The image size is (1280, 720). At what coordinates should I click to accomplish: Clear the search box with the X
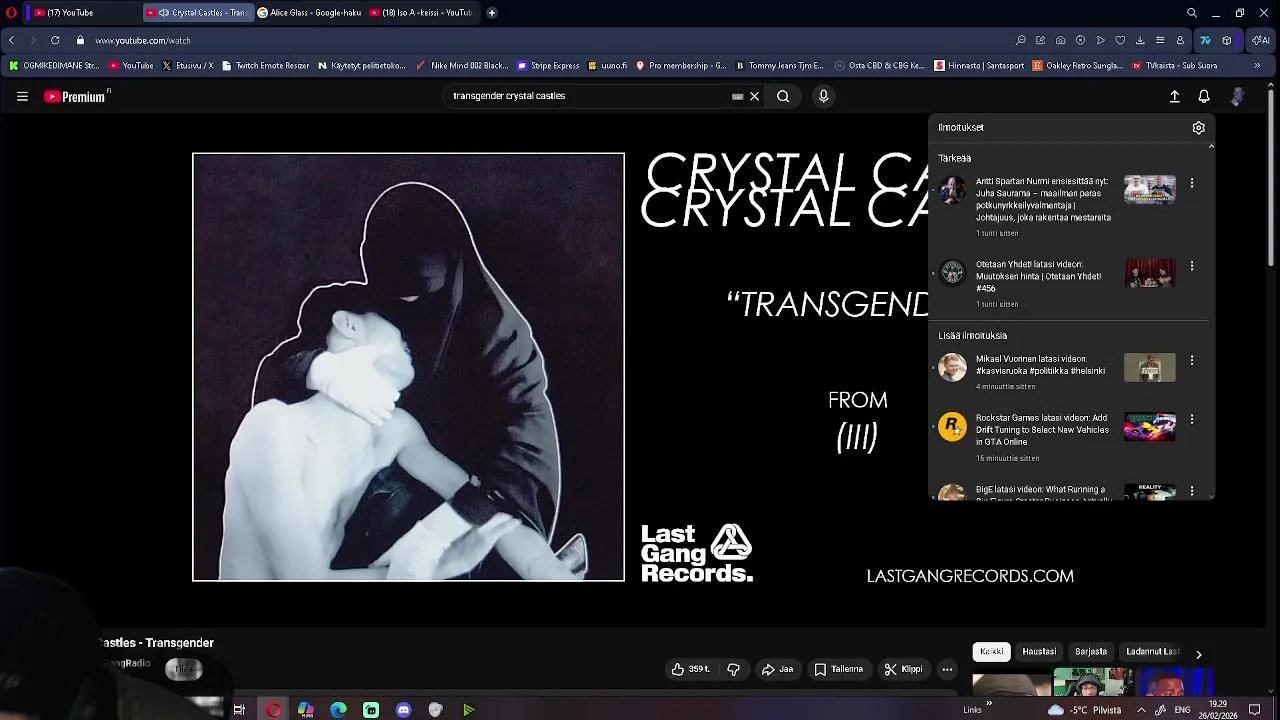755,97
